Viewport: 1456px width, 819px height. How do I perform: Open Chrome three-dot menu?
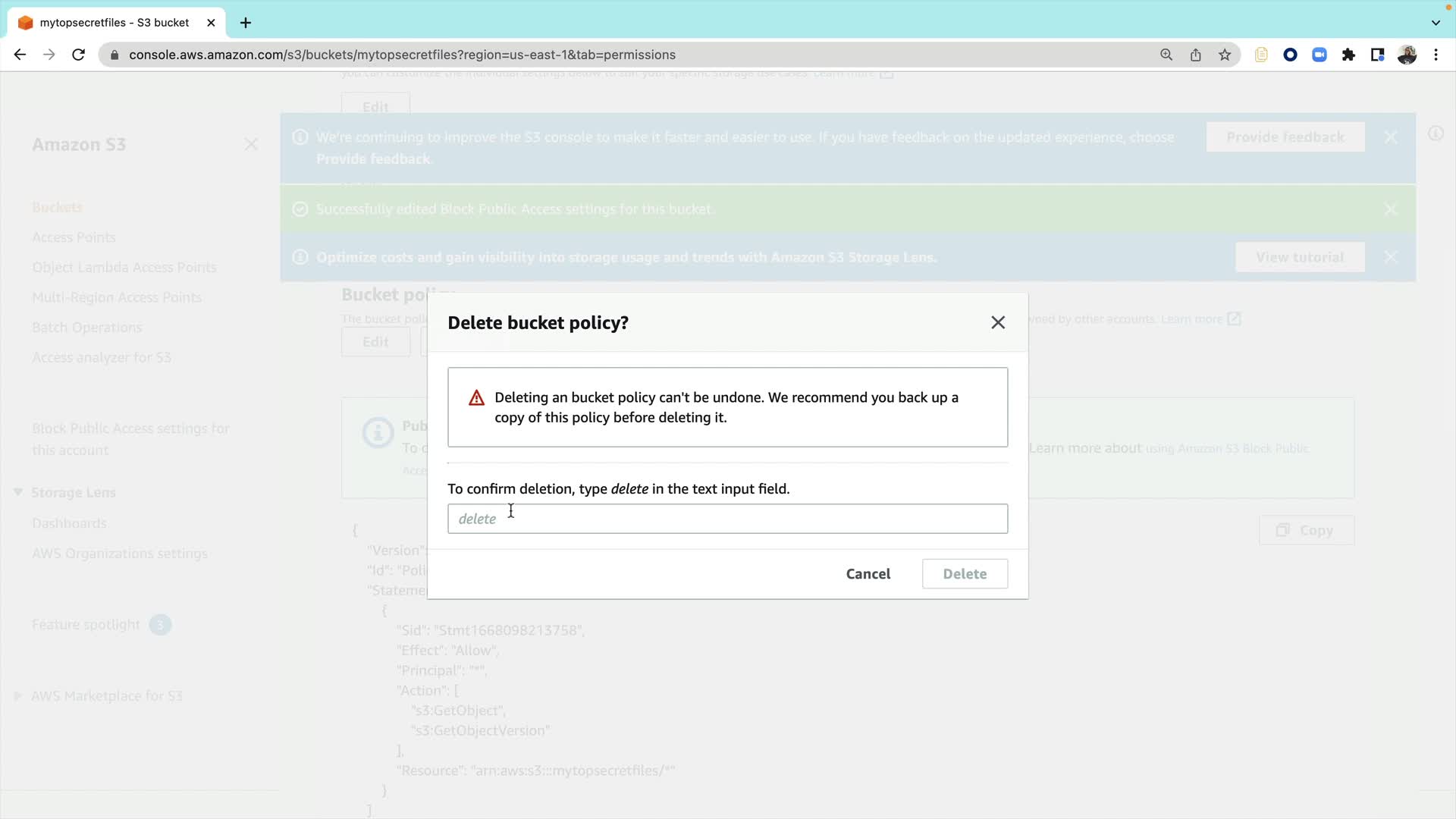click(x=1436, y=55)
